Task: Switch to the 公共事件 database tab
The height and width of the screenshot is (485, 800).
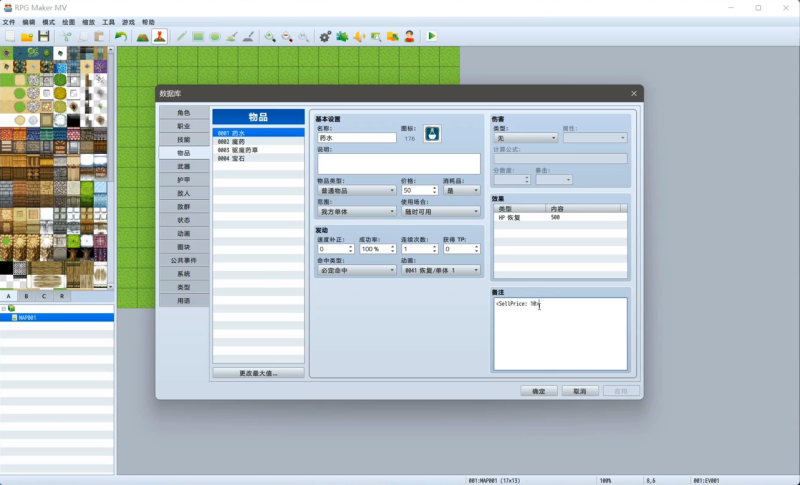Action: click(184, 260)
